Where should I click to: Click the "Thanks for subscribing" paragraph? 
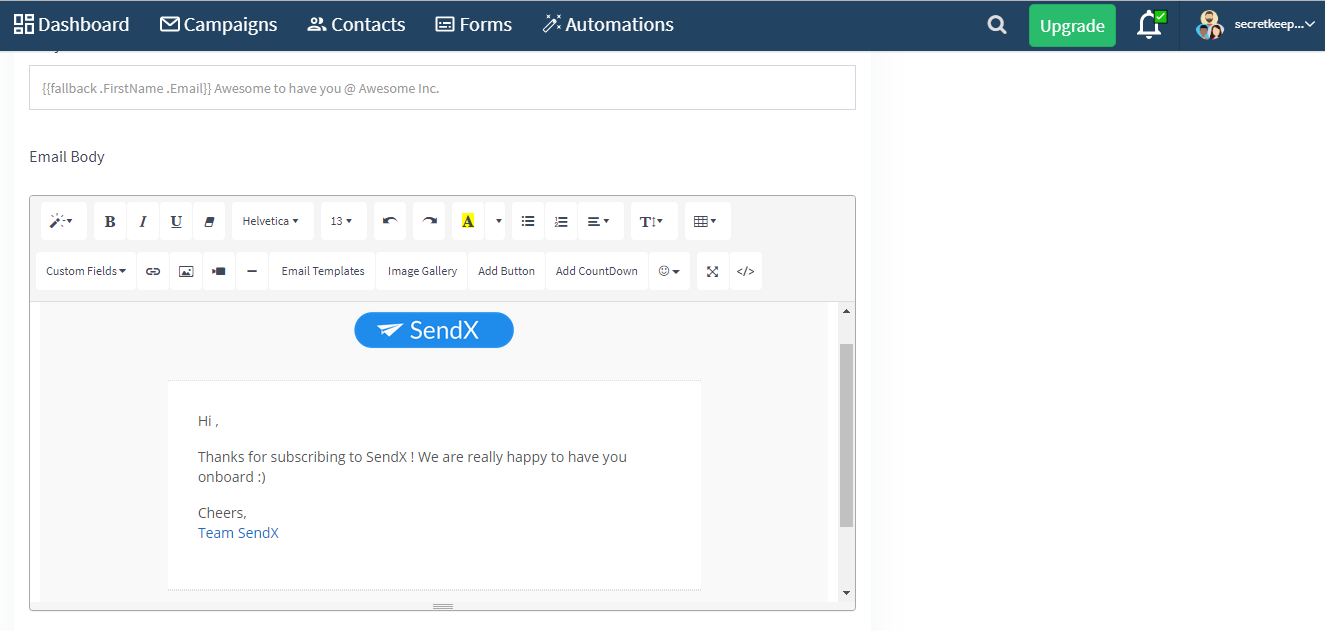tap(412, 467)
